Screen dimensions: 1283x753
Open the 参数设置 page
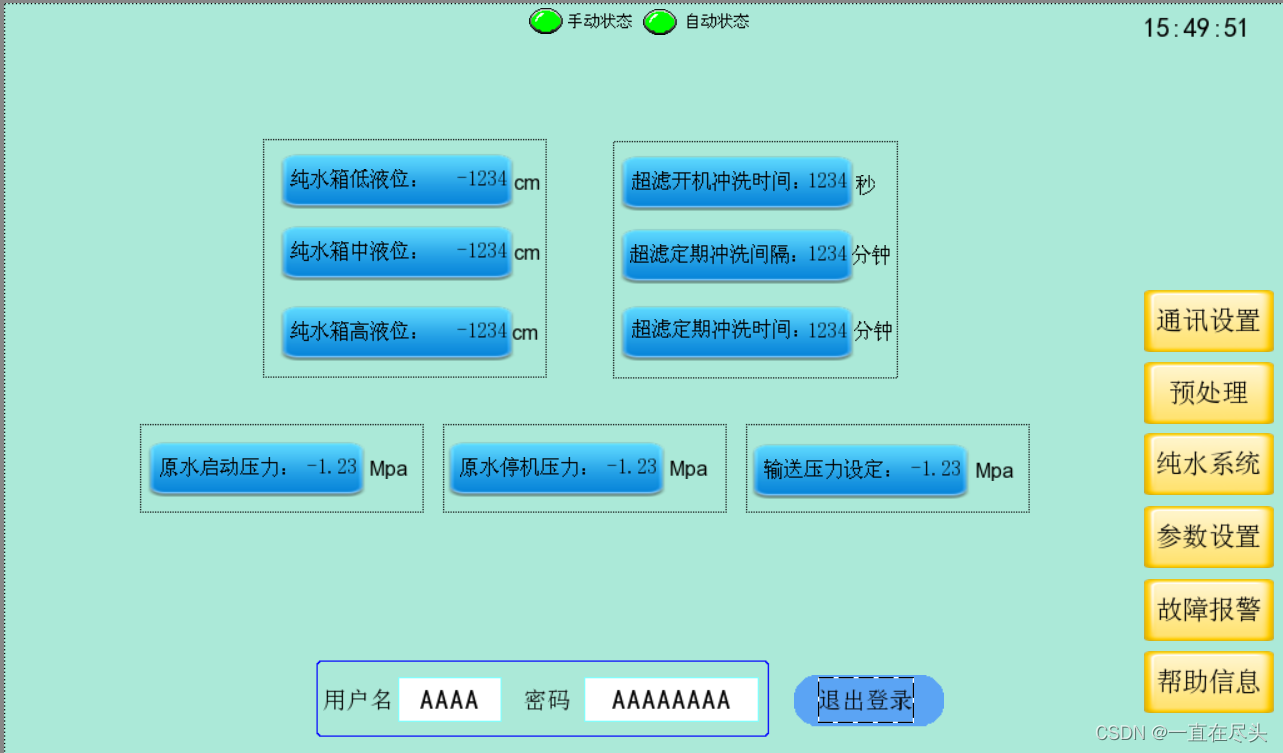(1208, 537)
